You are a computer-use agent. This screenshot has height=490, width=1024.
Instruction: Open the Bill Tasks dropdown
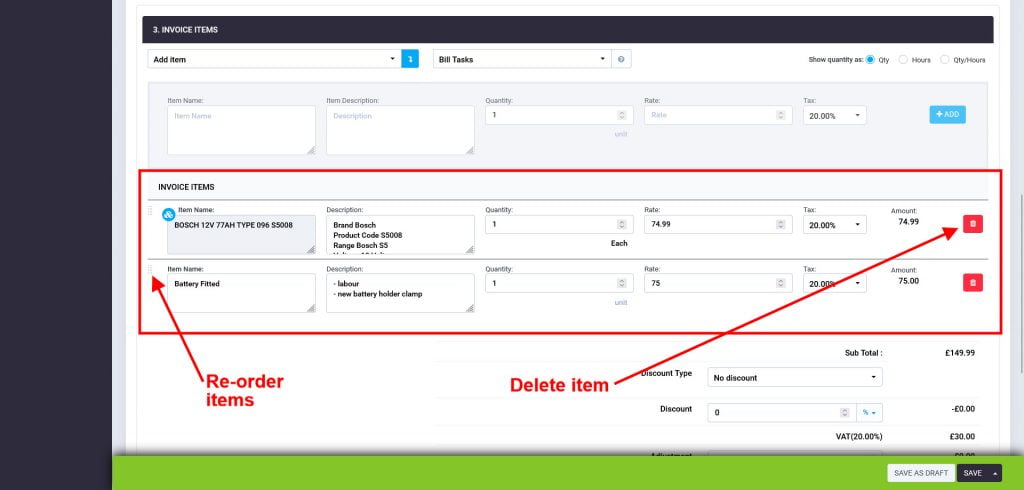tap(522, 59)
